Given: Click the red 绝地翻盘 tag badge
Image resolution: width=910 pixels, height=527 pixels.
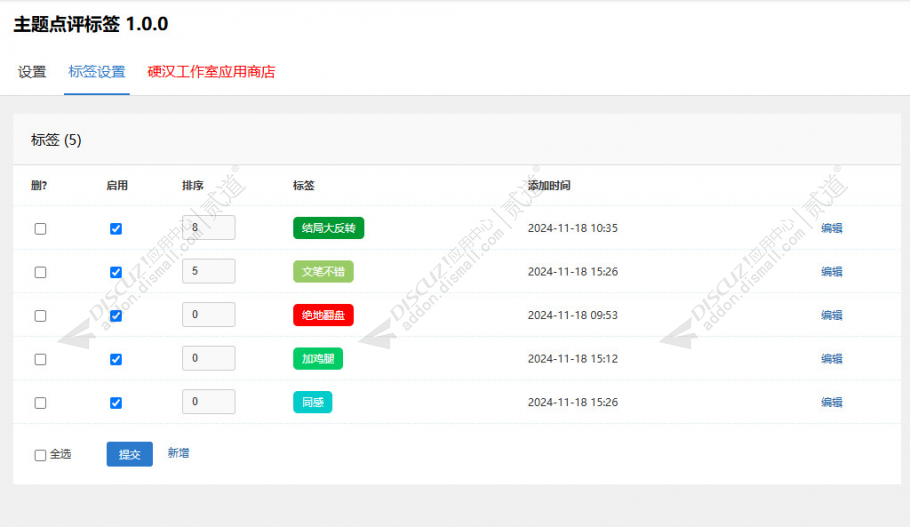Looking at the screenshot, I should pyautogui.click(x=323, y=315).
